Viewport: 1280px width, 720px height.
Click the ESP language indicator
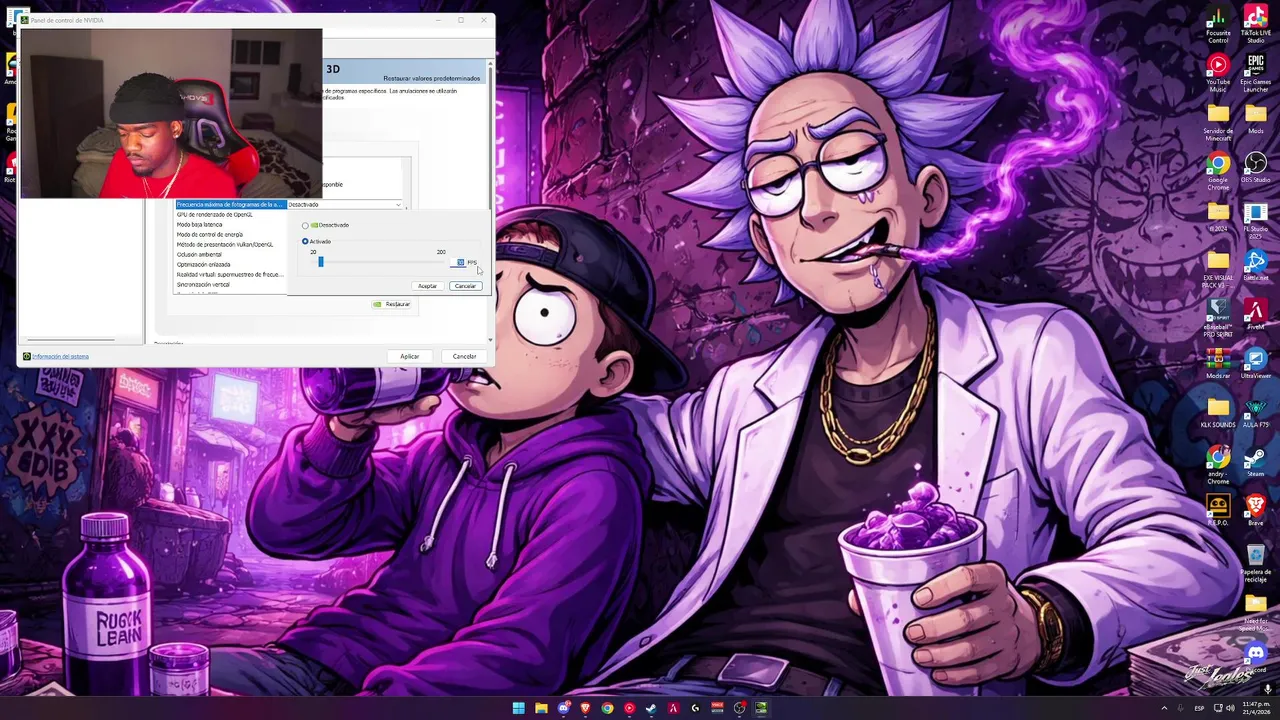coord(1199,708)
